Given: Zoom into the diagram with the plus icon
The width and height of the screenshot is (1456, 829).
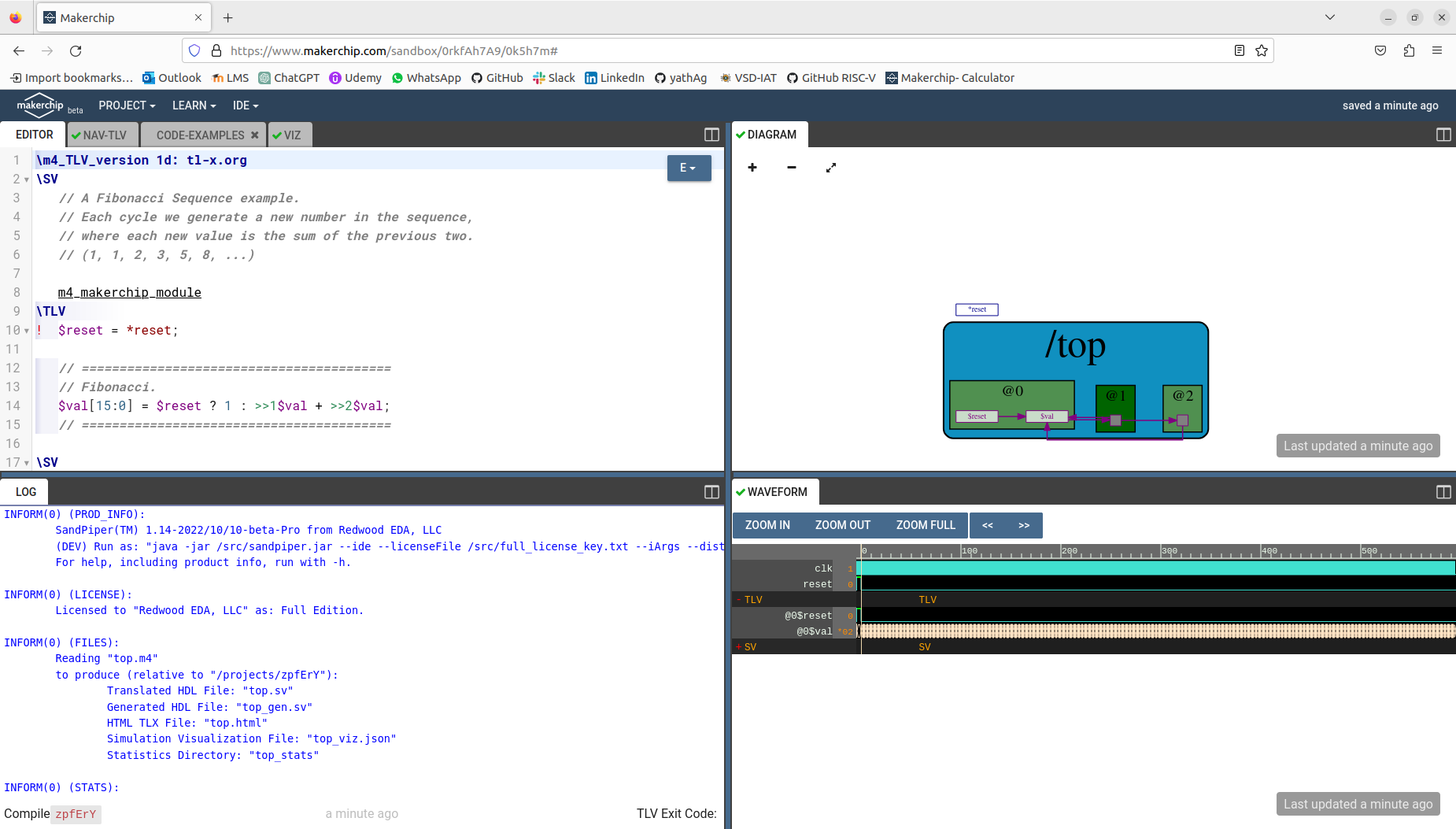Looking at the screenshot, I should pos(752,168).
